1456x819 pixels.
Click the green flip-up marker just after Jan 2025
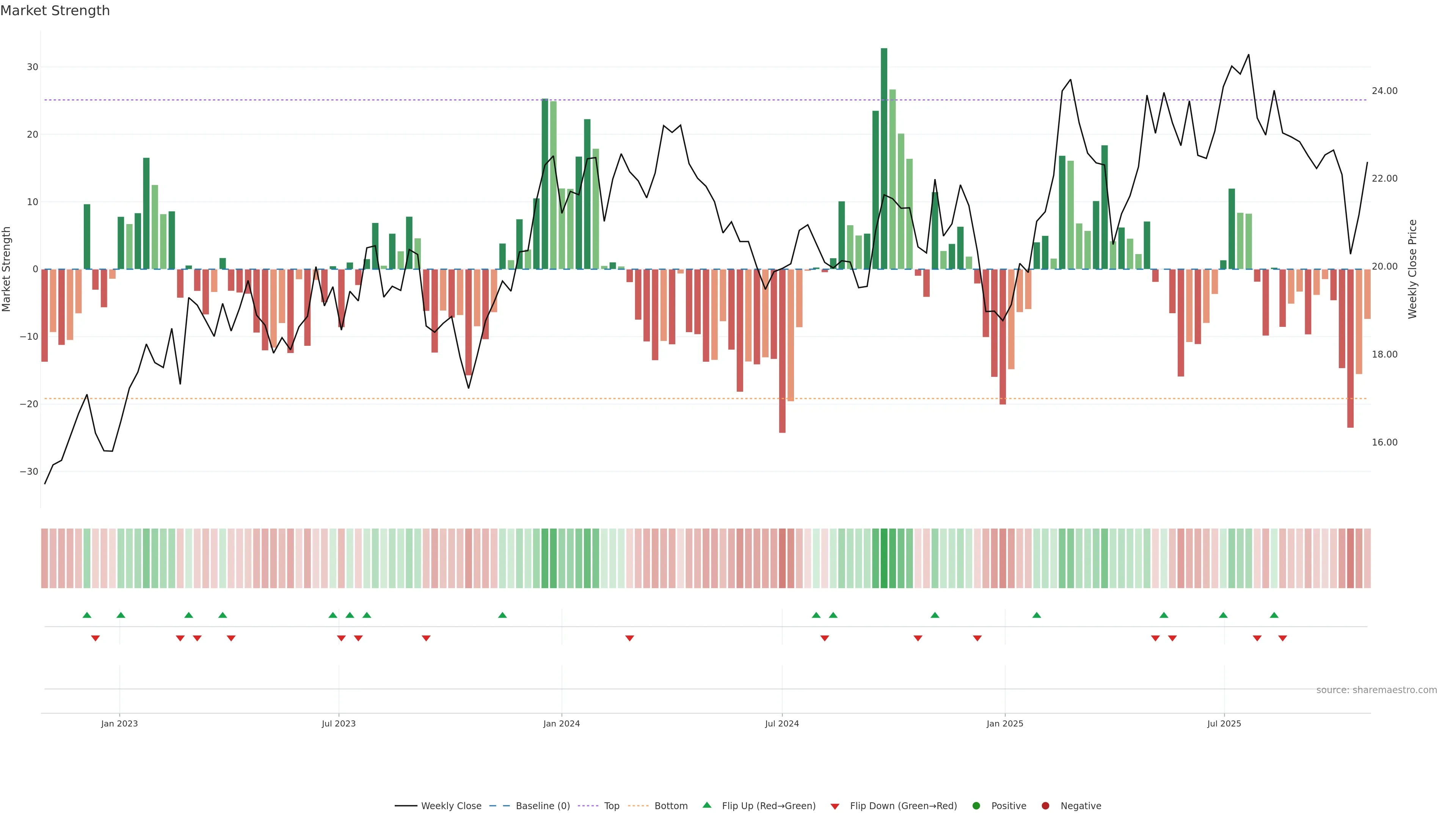1036,615
